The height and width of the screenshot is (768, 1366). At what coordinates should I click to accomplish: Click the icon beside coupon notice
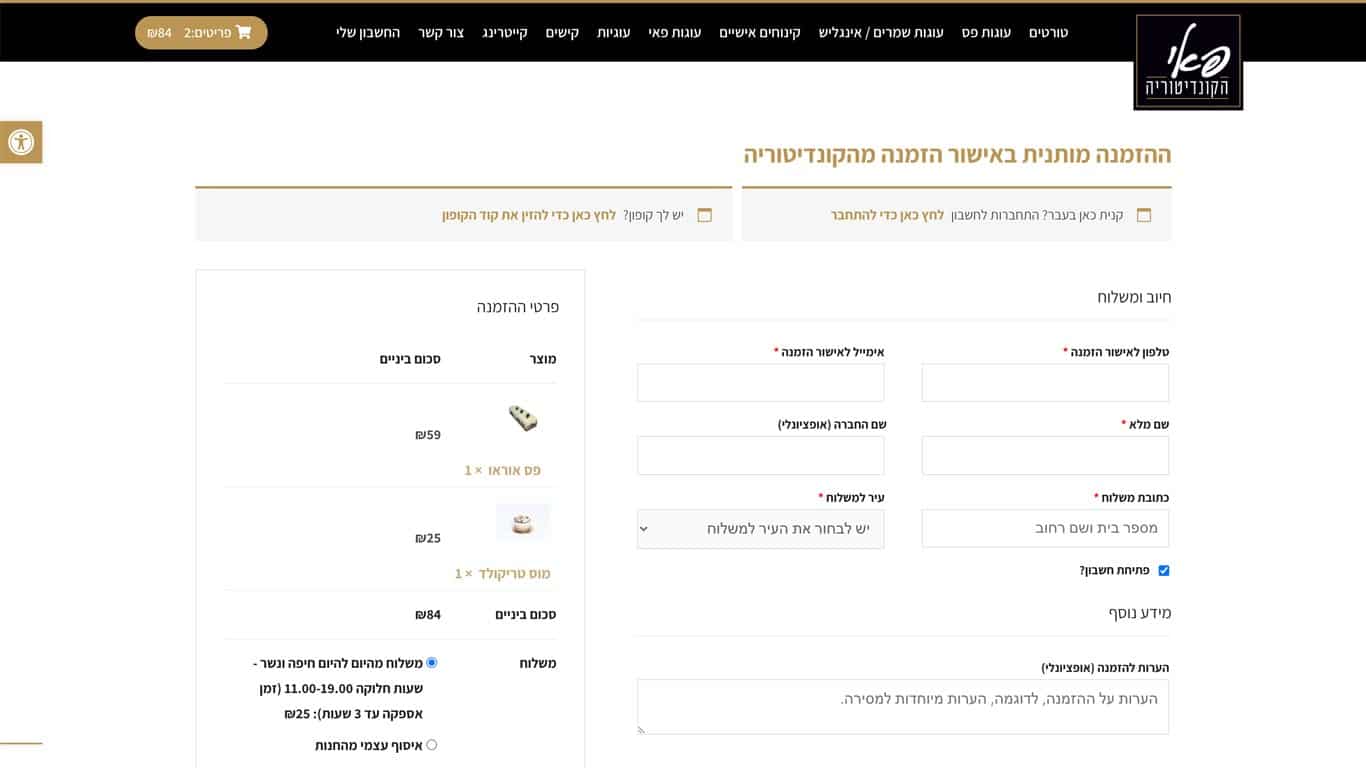(704, 215)
